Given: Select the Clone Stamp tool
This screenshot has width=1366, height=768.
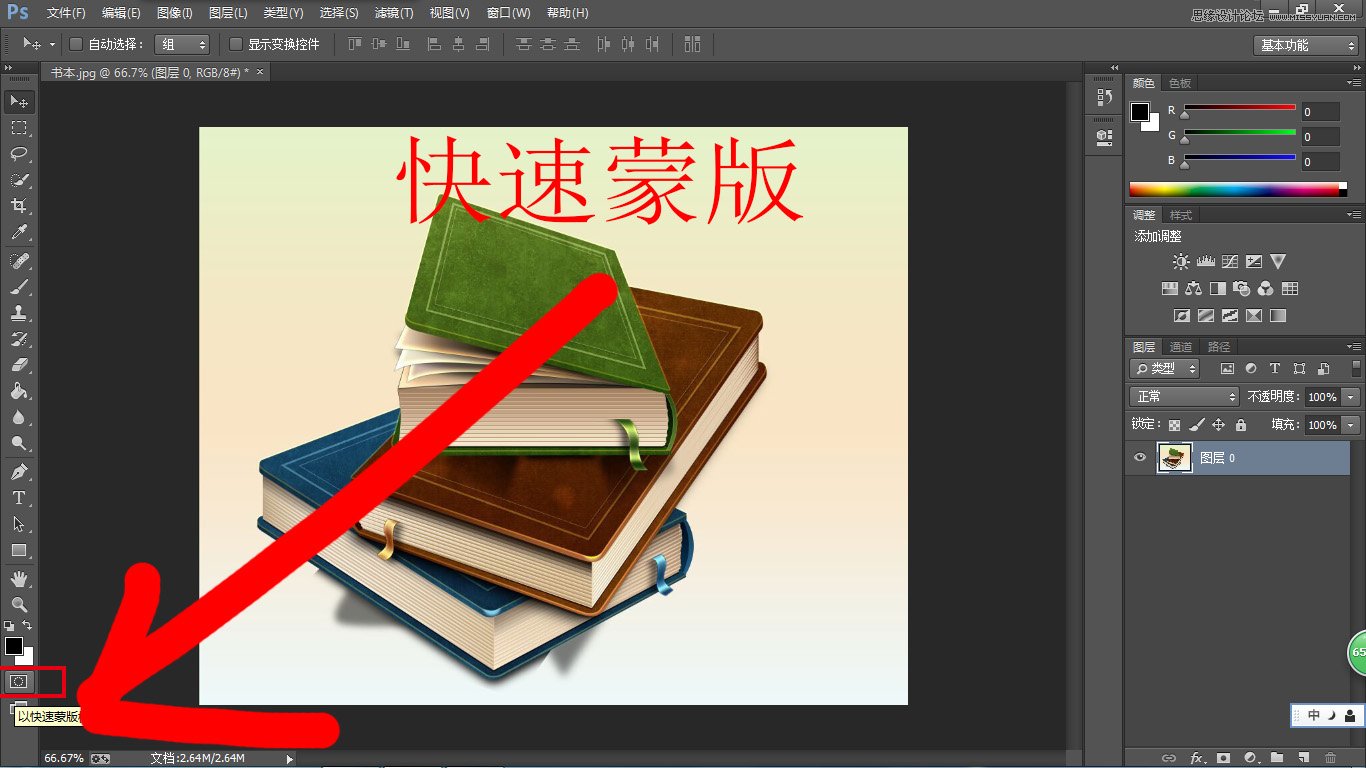Looking at the screenshot, I should [x=19, y=313].
